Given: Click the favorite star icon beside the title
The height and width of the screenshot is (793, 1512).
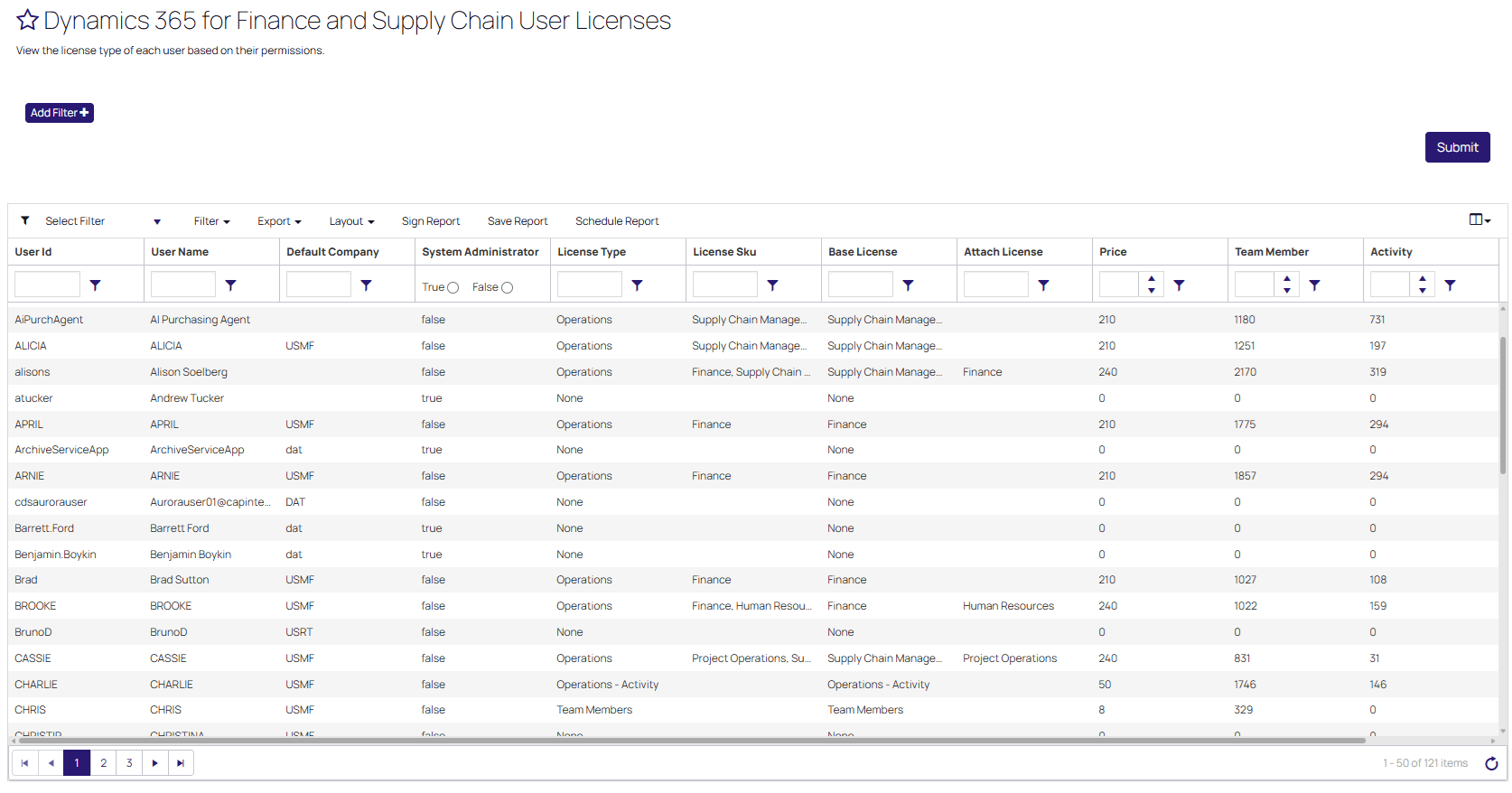Looking at the screenshot, I should coord(28,21).
